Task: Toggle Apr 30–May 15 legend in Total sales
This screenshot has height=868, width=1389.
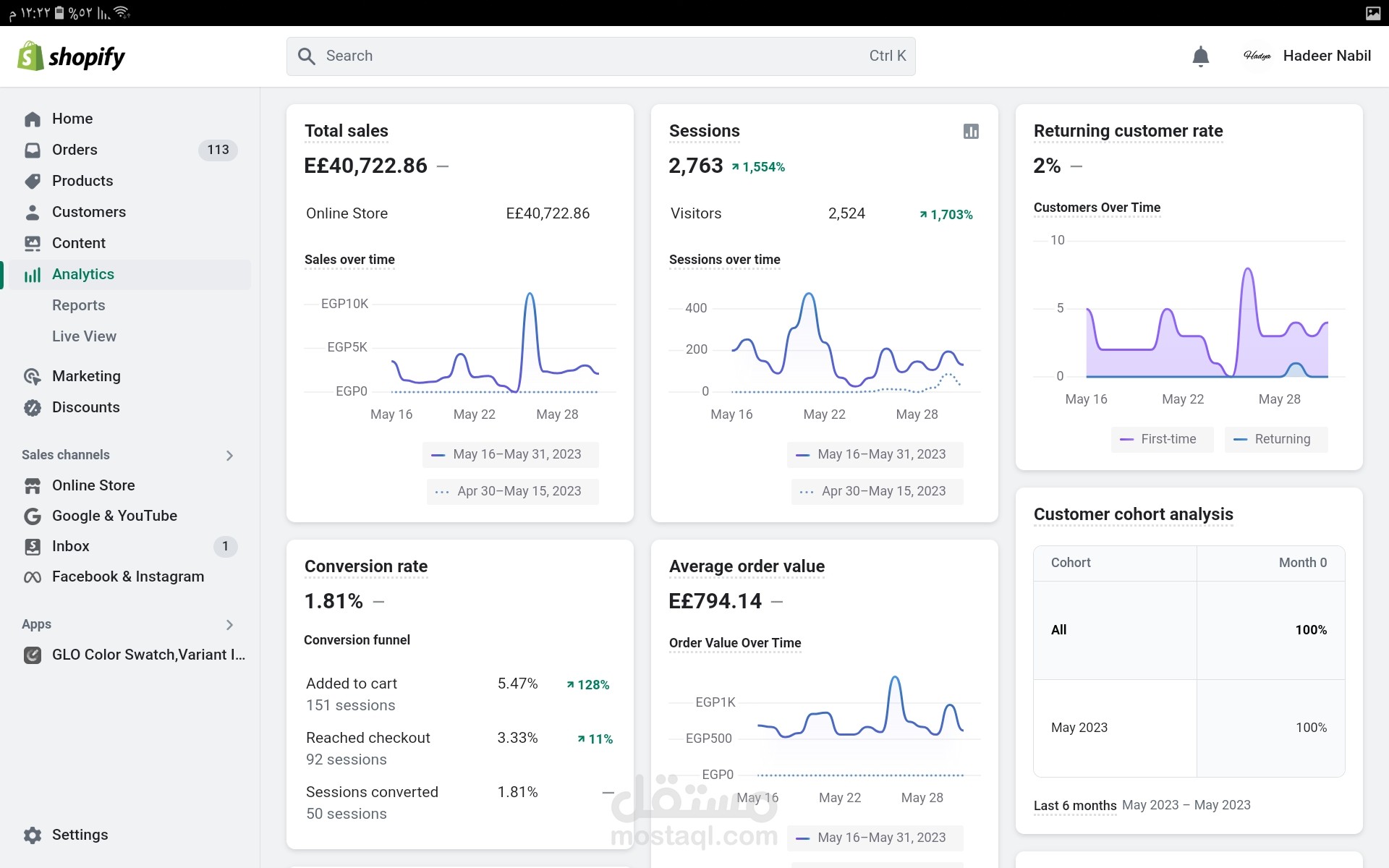Action: (512, 491)
